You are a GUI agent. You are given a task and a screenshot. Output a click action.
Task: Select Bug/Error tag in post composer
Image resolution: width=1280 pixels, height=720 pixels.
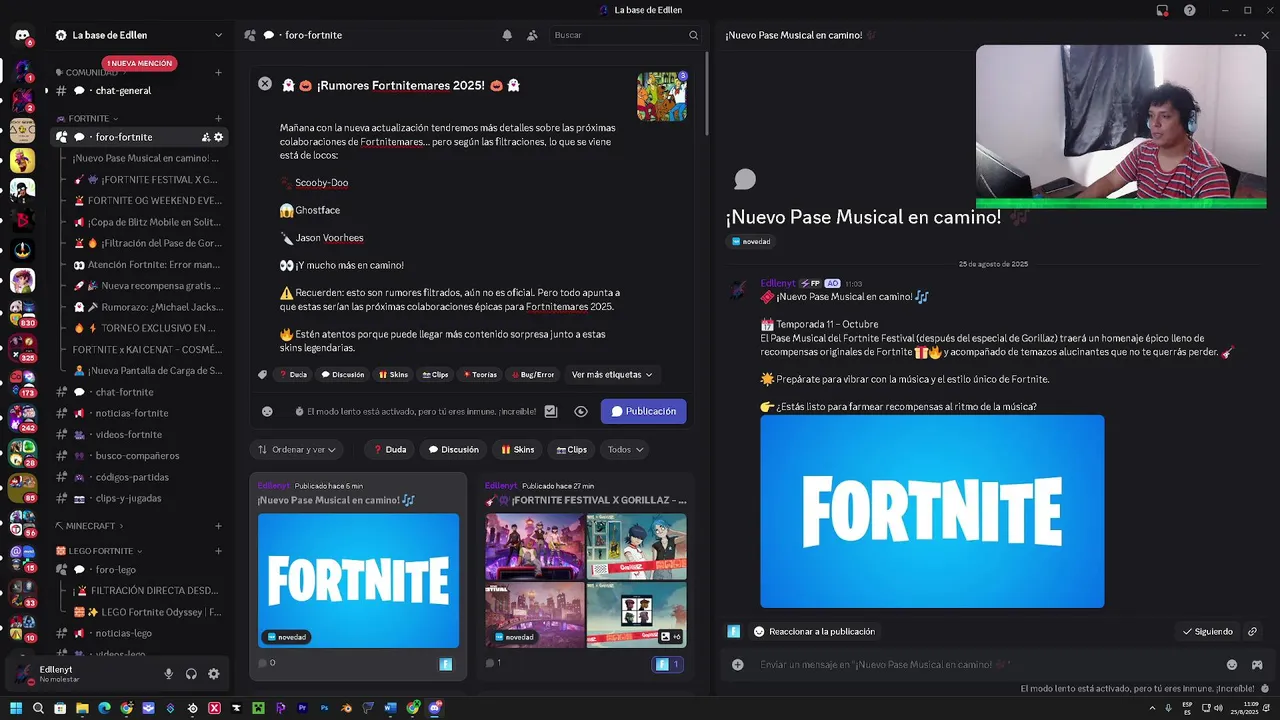click(x=533, y=375)
